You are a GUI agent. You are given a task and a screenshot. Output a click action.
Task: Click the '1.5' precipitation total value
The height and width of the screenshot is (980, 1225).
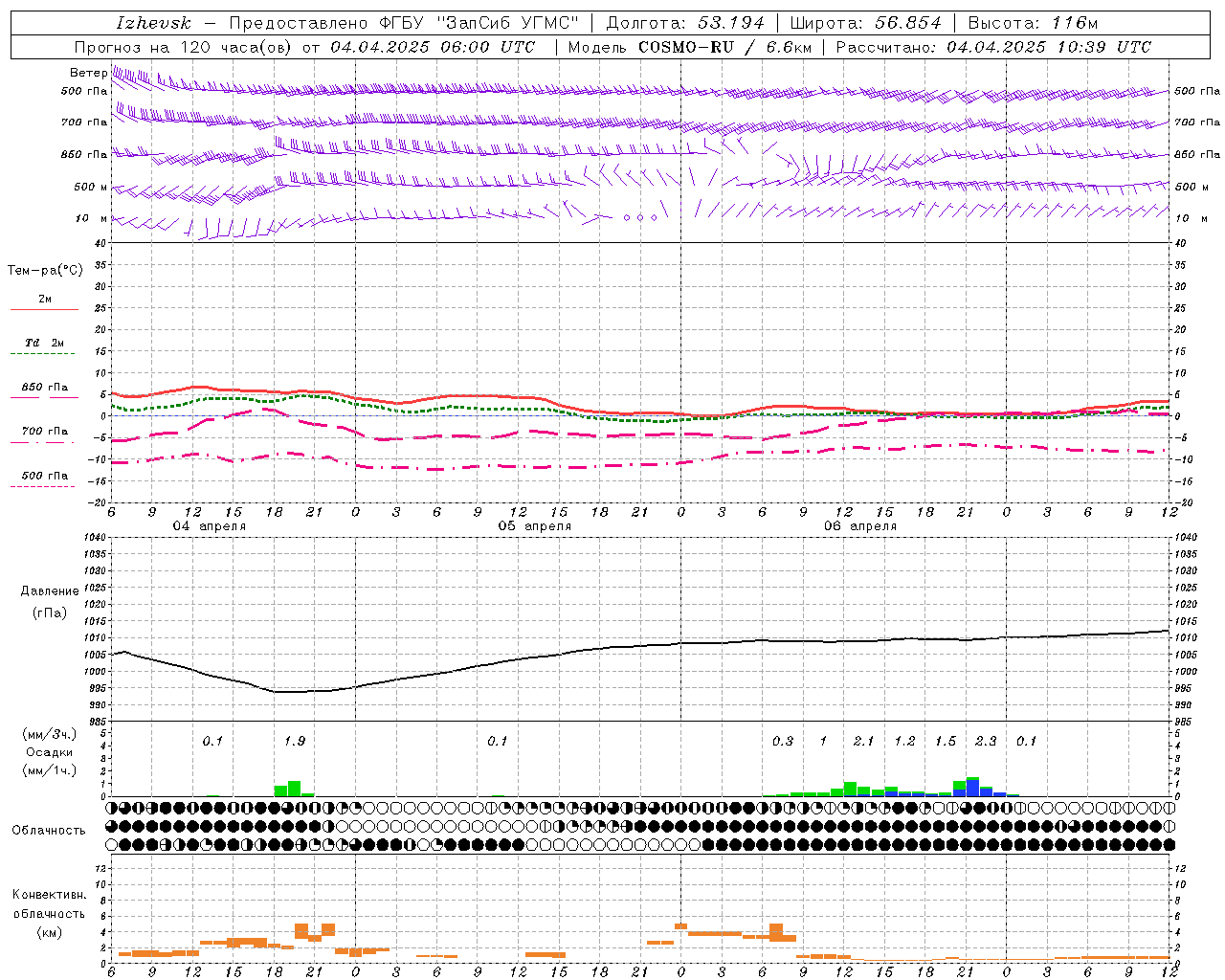click(x=946, y=742)
